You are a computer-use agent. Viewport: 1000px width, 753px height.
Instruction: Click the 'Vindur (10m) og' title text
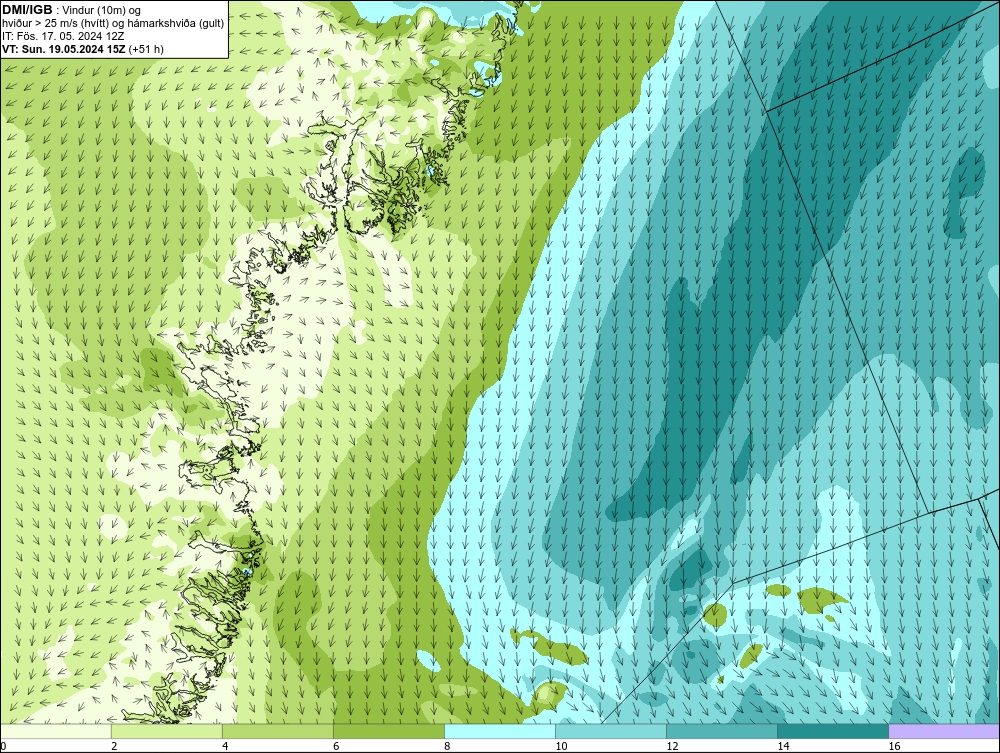101,11
